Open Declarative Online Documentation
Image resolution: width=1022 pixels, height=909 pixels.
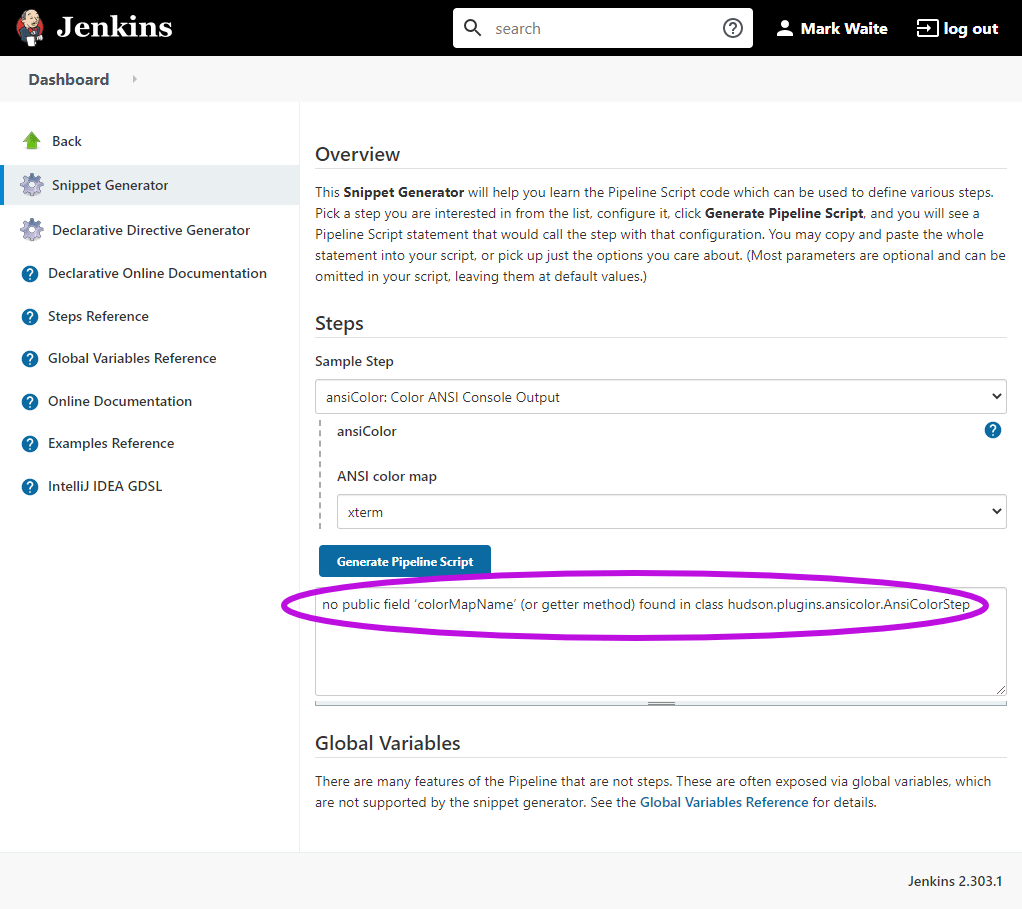click(157, 274)
